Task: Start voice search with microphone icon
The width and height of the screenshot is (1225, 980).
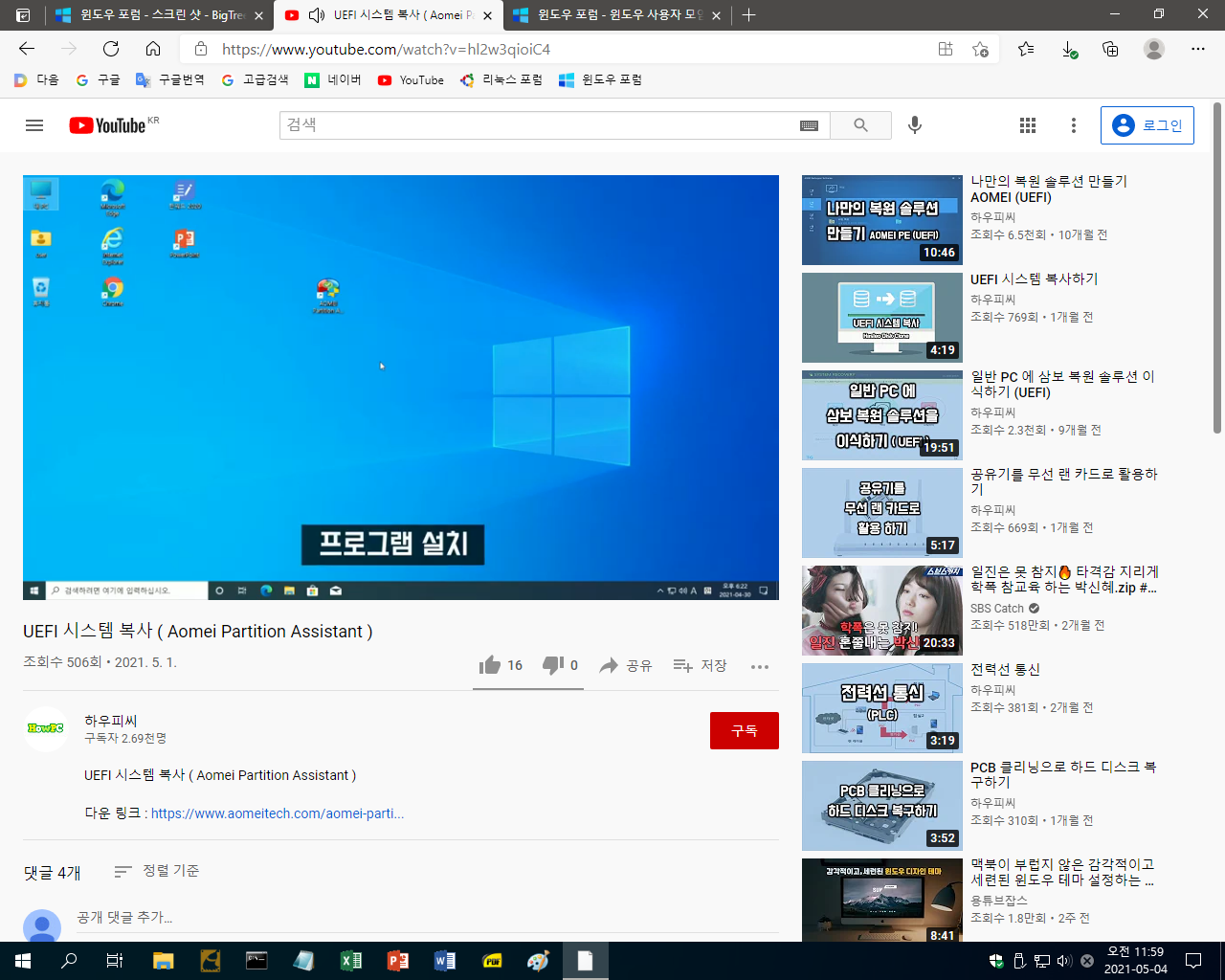Action: point(915,125)
